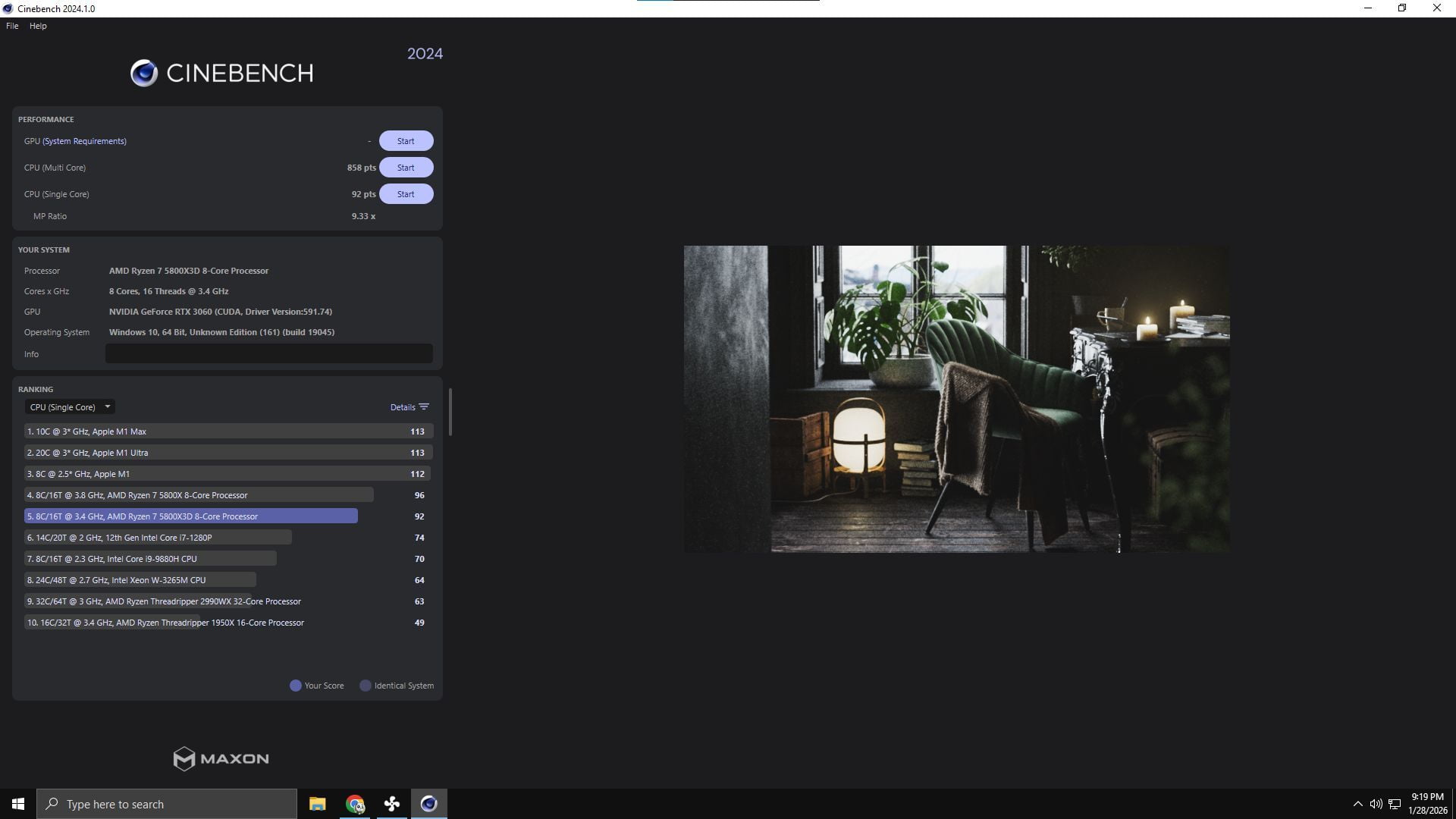Click the Cinebench title bar app icon
This screenshot has width=1456, height=819.
click(x=8, y=8)
